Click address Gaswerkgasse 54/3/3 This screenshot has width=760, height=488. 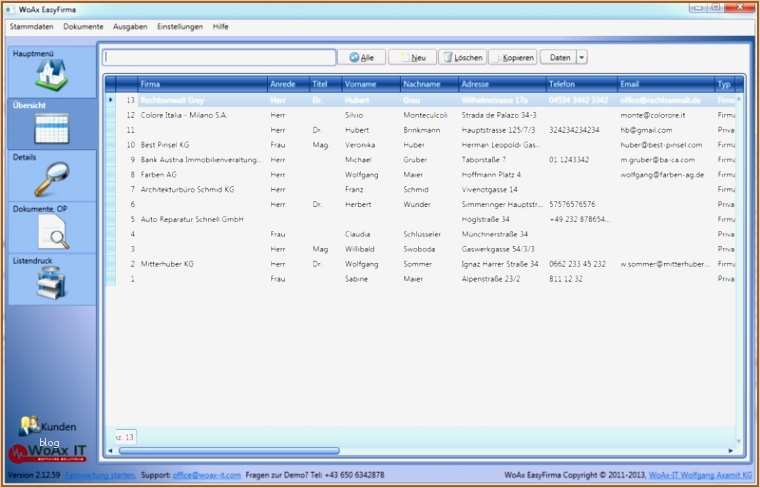tap(498, 249)
